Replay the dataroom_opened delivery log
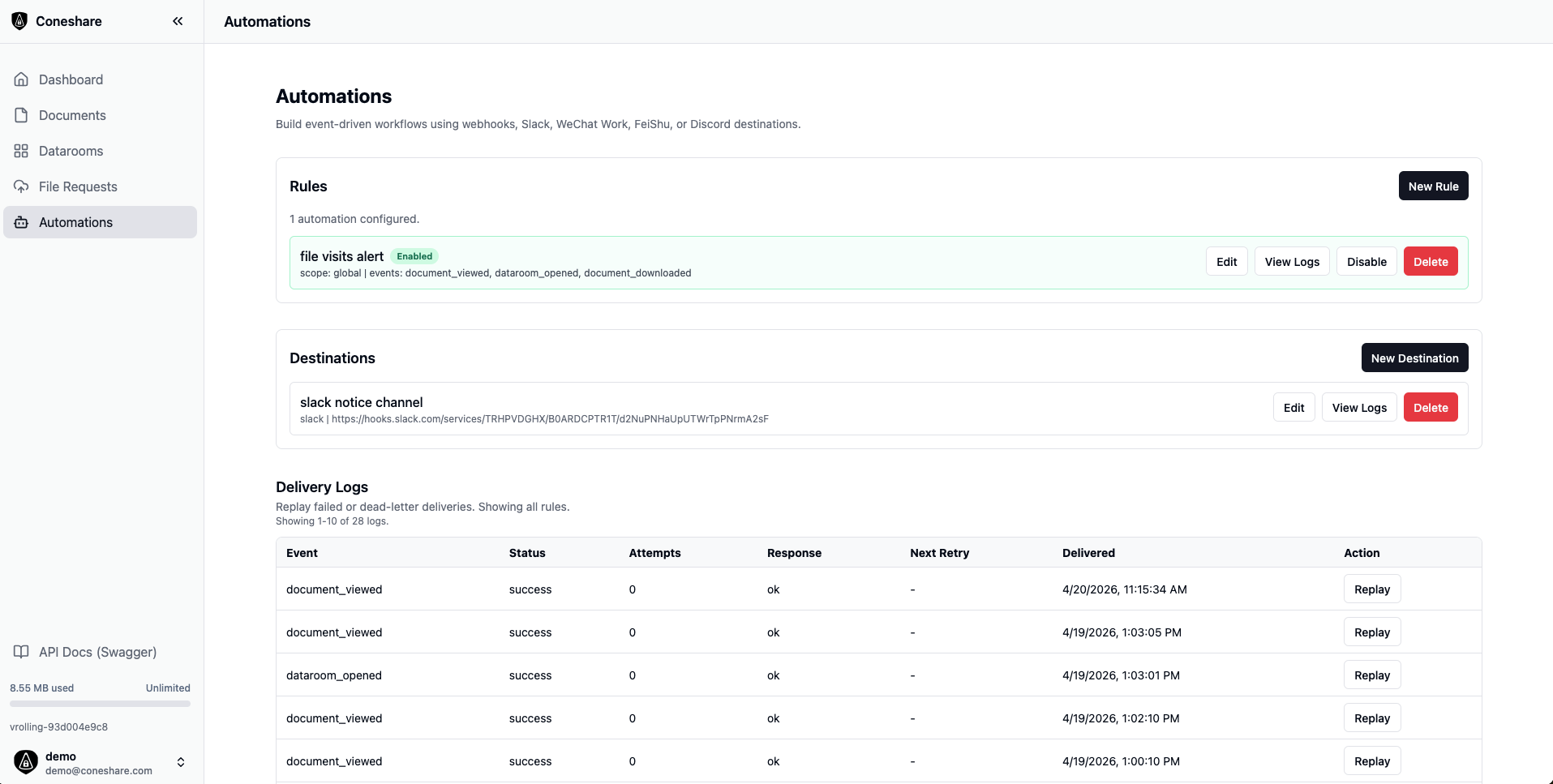The width and height of the screenshot is (1553, 784). click(x=1372, y=675)
